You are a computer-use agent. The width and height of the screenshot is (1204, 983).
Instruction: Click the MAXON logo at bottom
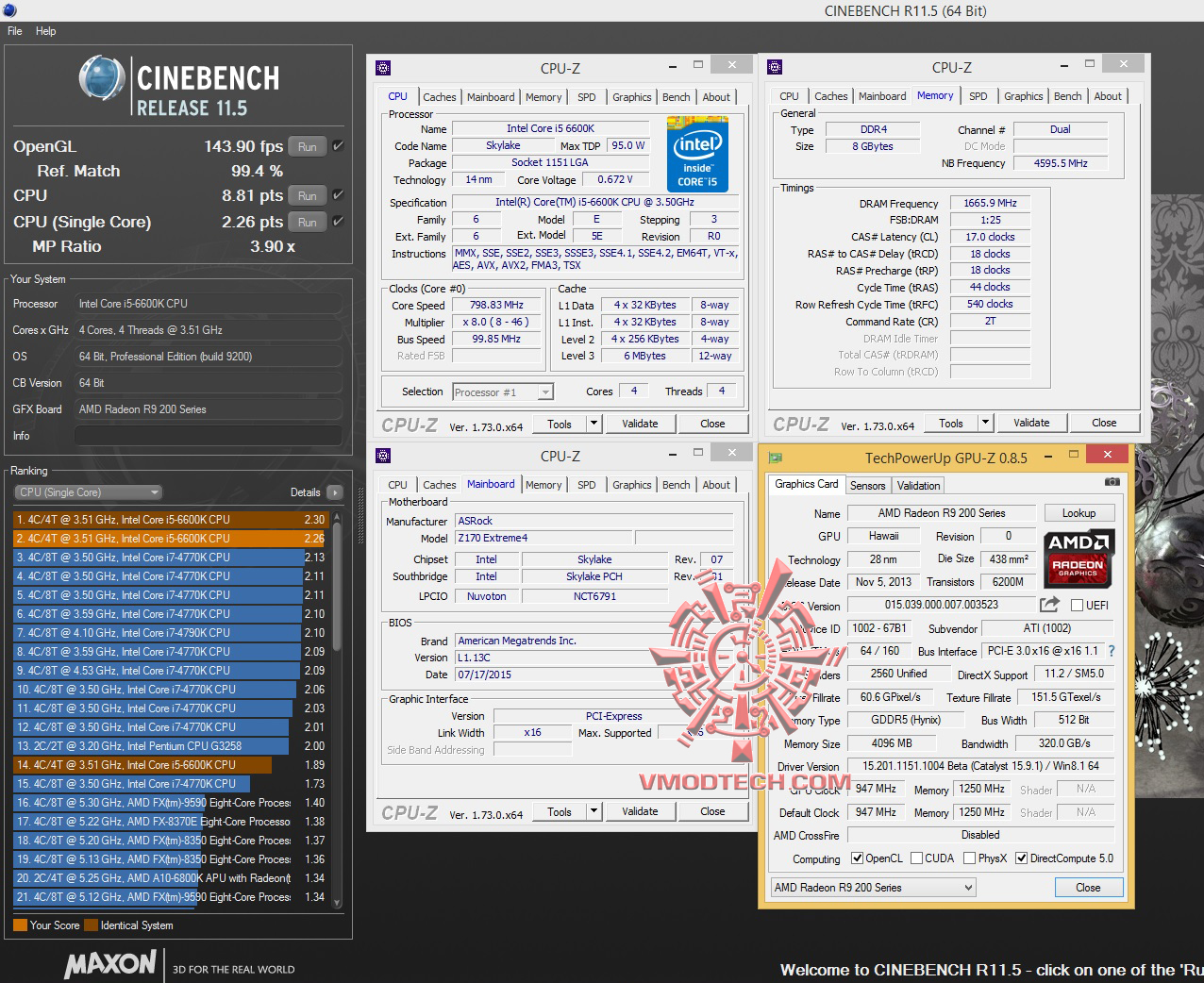tap(110, 964)
